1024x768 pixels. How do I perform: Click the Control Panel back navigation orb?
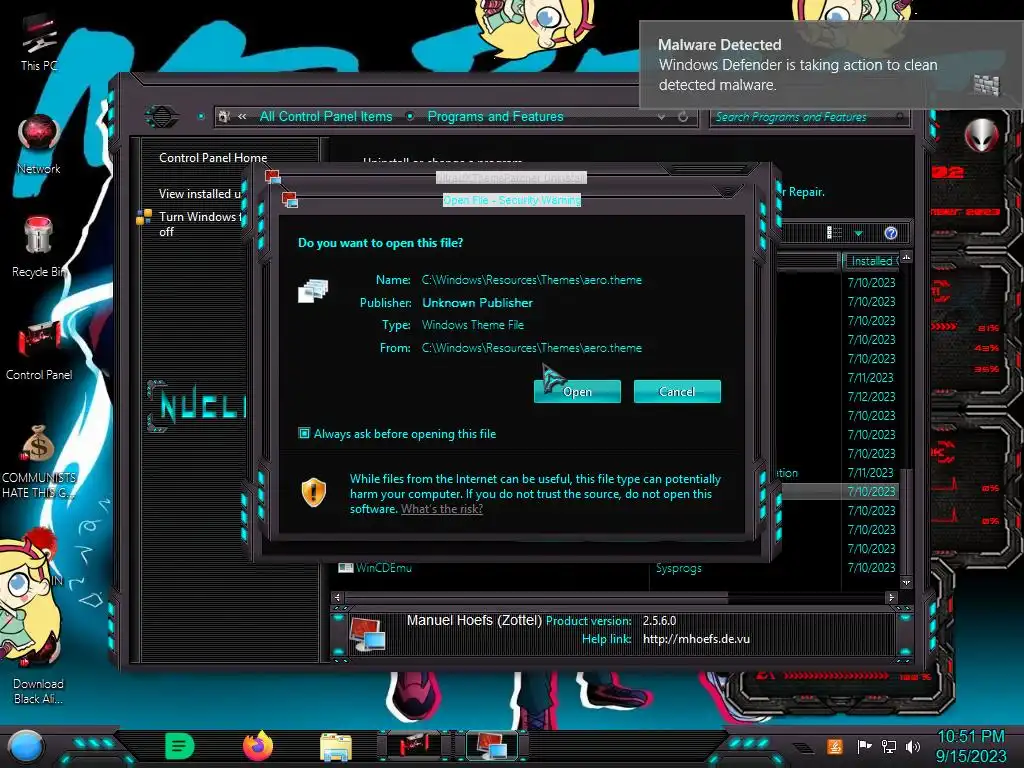pyautogui.click(x=161, y=117)
